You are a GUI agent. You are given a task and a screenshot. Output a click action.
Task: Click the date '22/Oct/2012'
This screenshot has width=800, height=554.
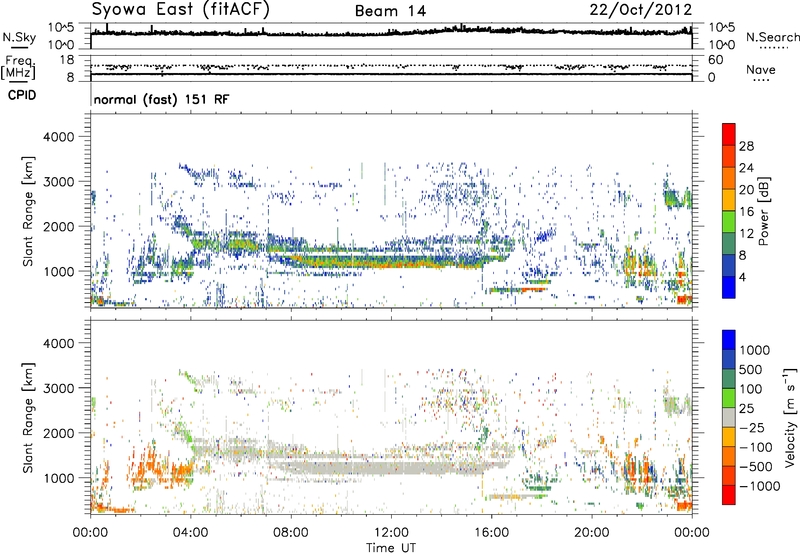[x=641, y=10]
